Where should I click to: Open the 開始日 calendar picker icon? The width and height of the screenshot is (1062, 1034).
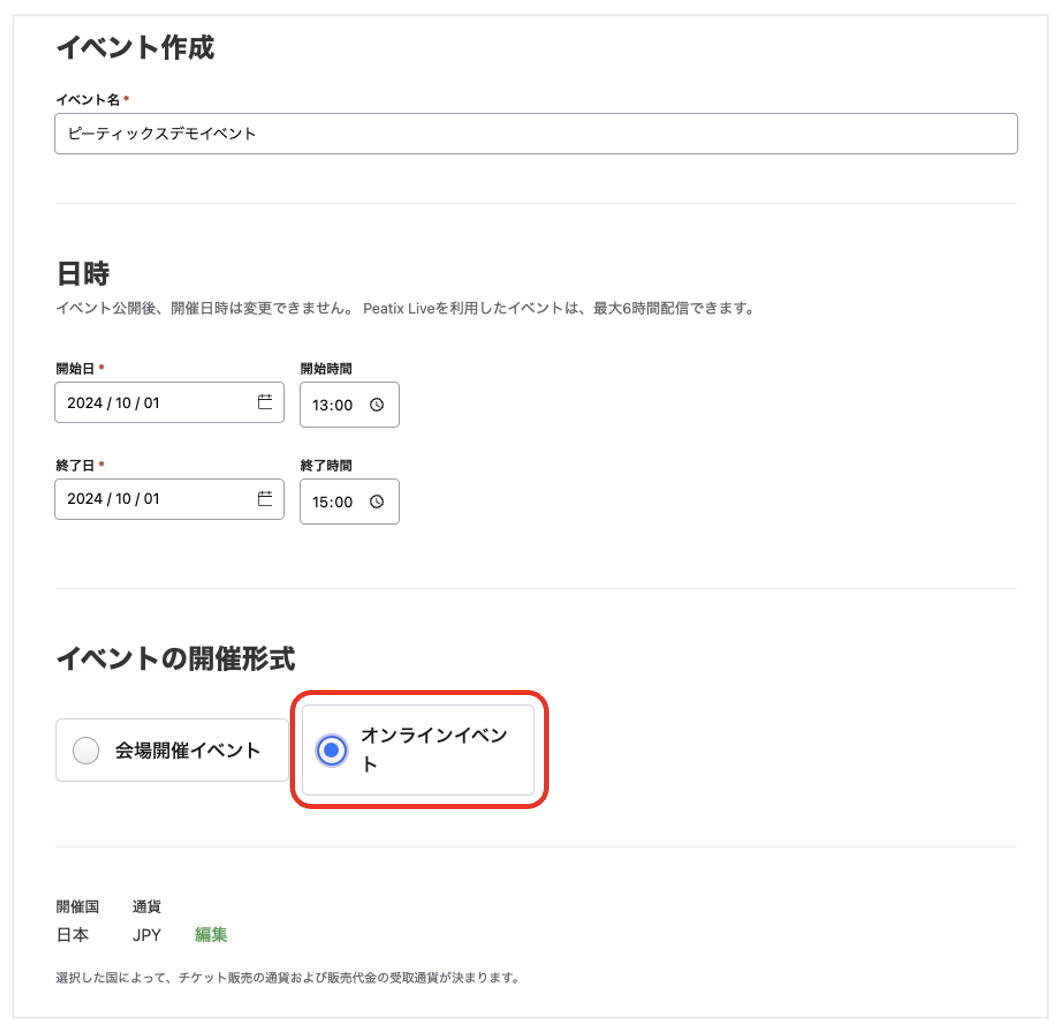tap(266, 402)
